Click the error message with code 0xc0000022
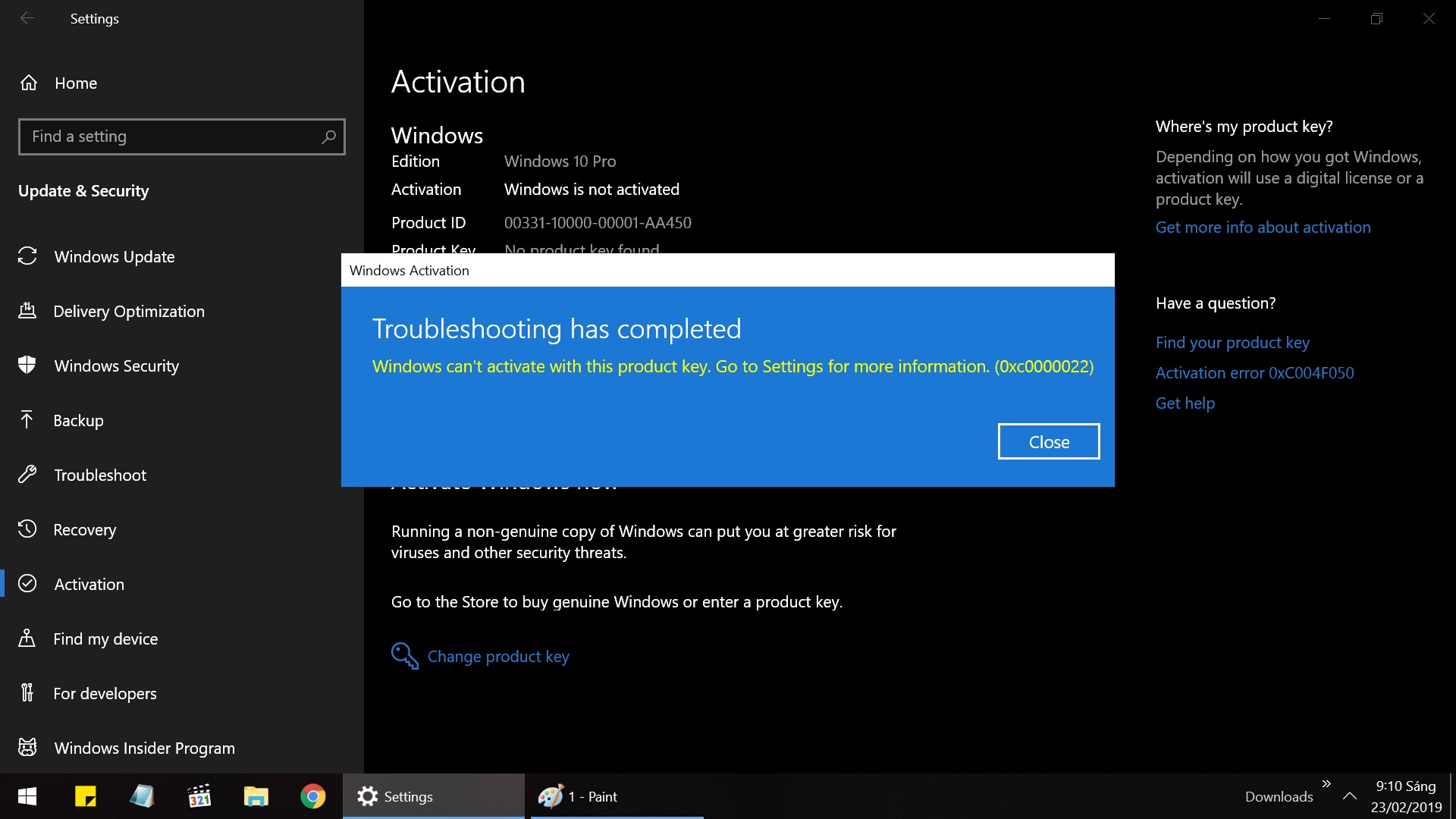Screen dimensions: 1456x819 733,366
